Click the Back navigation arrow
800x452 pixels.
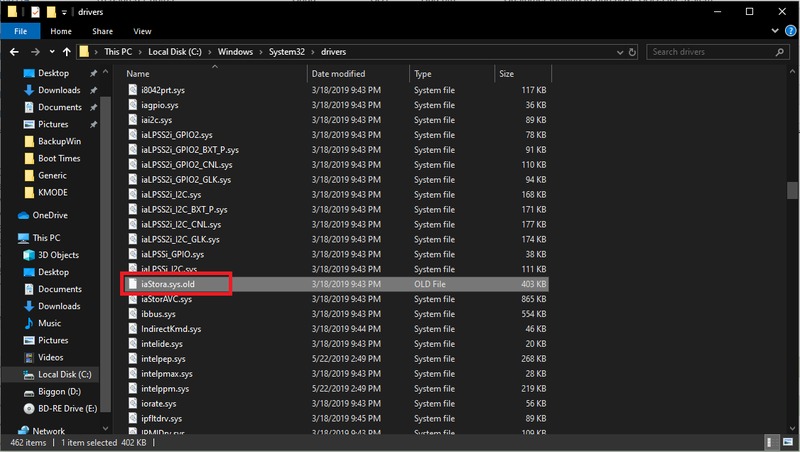pos(12,51)
